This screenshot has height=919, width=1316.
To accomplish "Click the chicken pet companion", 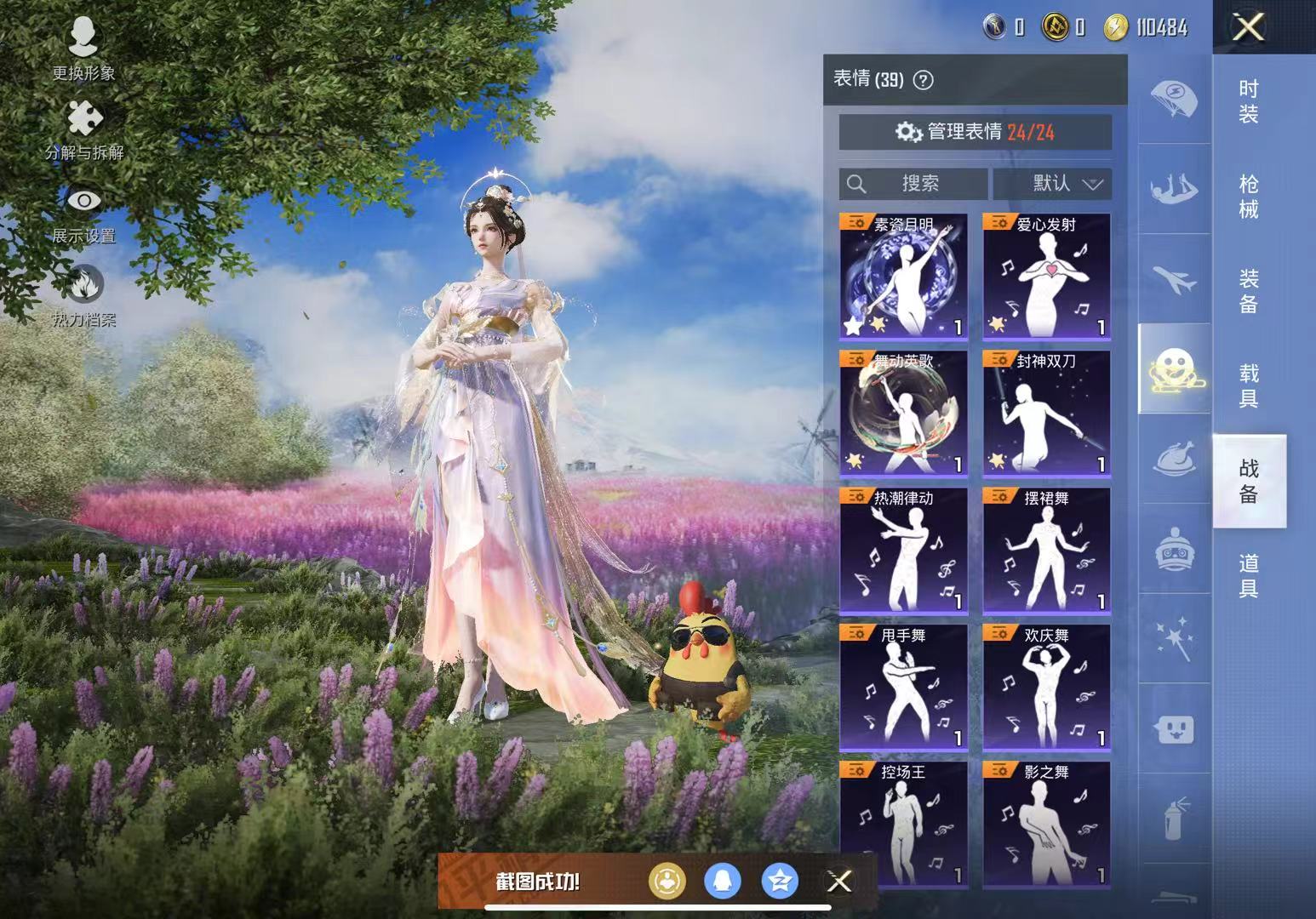I will click(x=700, y=664).
